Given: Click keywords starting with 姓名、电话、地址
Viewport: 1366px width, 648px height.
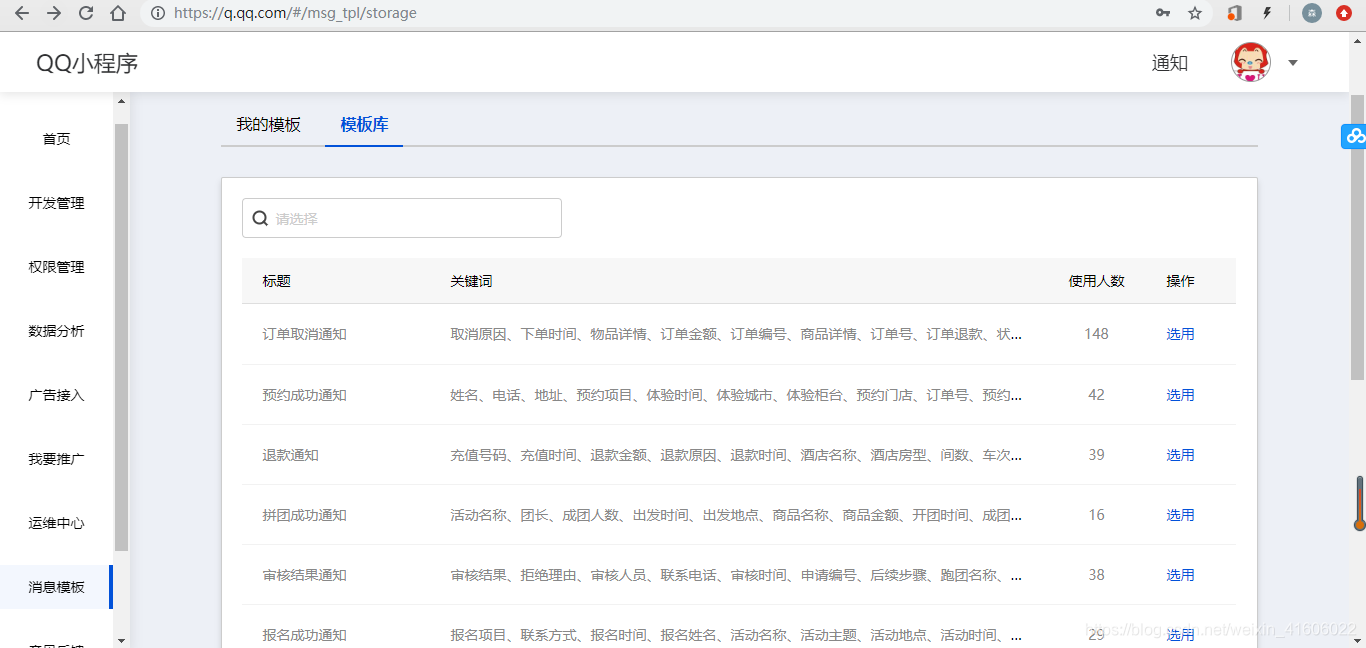Looking at the screenshot, I should pyautogui.click(x=736, y=395).
